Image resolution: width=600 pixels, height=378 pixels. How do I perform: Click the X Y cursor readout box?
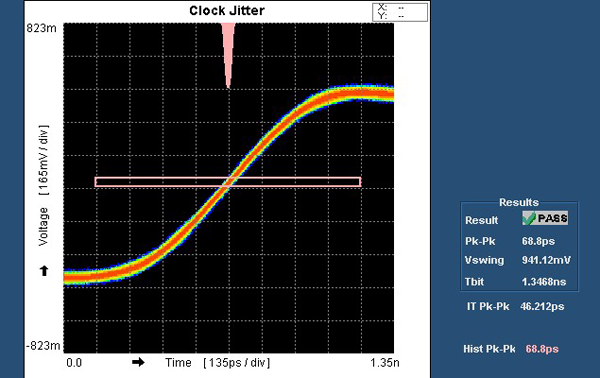click(400, 12)
